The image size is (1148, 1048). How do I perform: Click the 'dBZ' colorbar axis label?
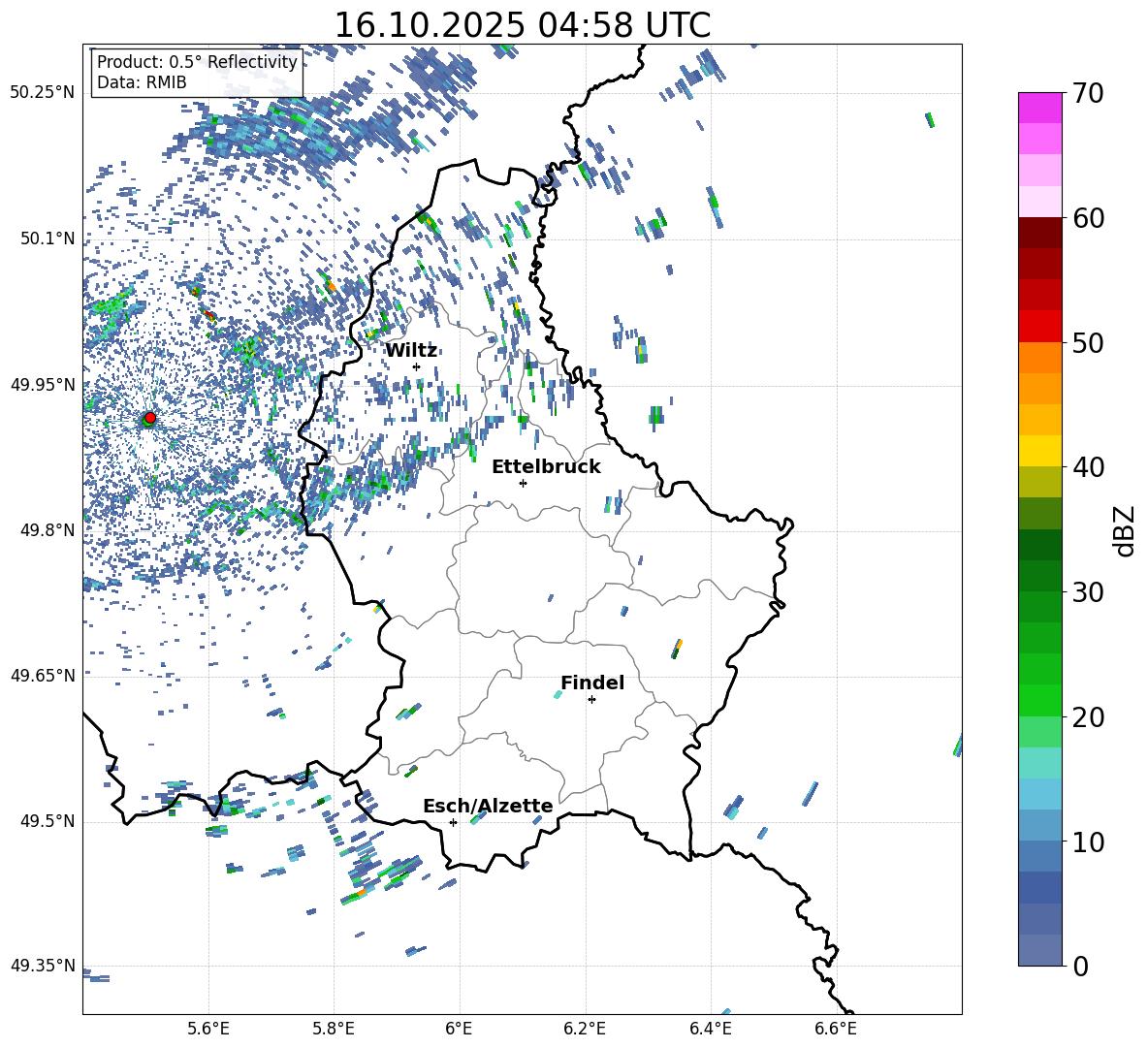click(x=1126, y=530)
